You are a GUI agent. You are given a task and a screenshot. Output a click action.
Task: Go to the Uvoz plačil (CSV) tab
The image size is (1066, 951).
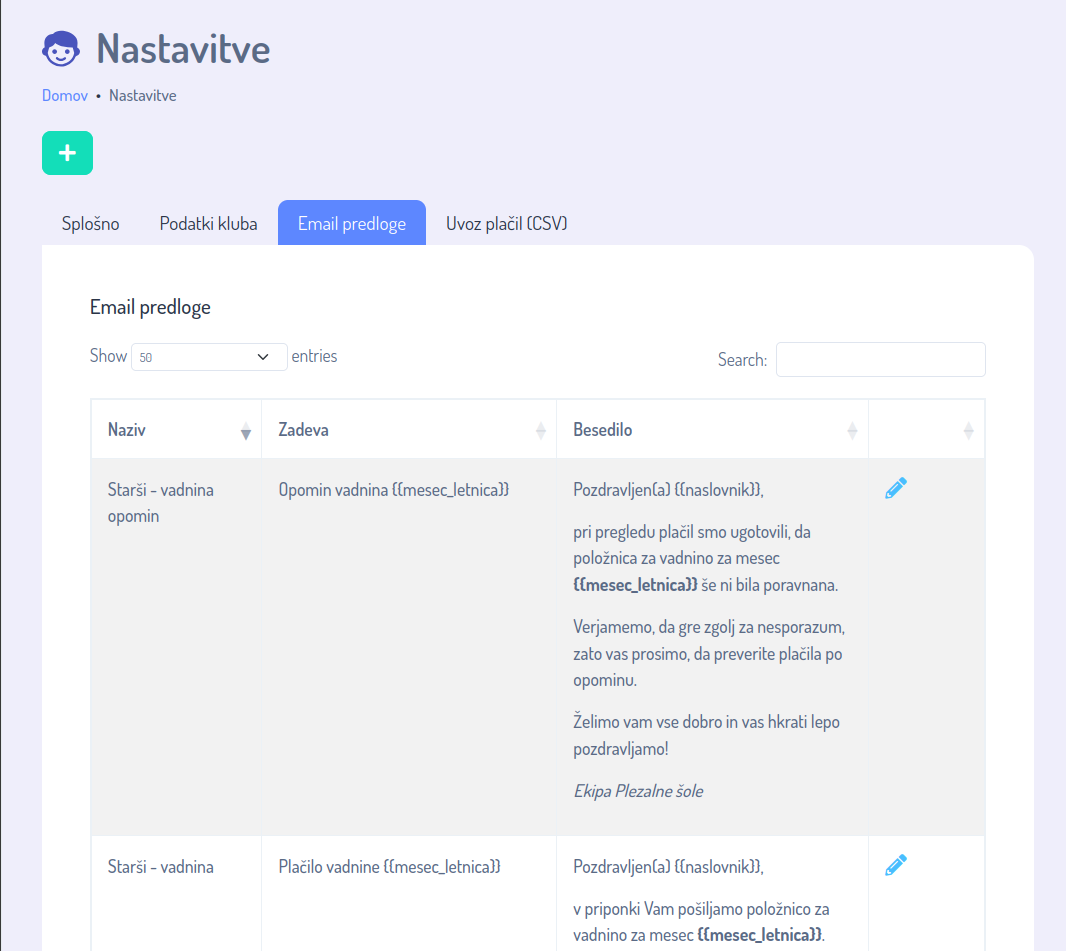507,223
